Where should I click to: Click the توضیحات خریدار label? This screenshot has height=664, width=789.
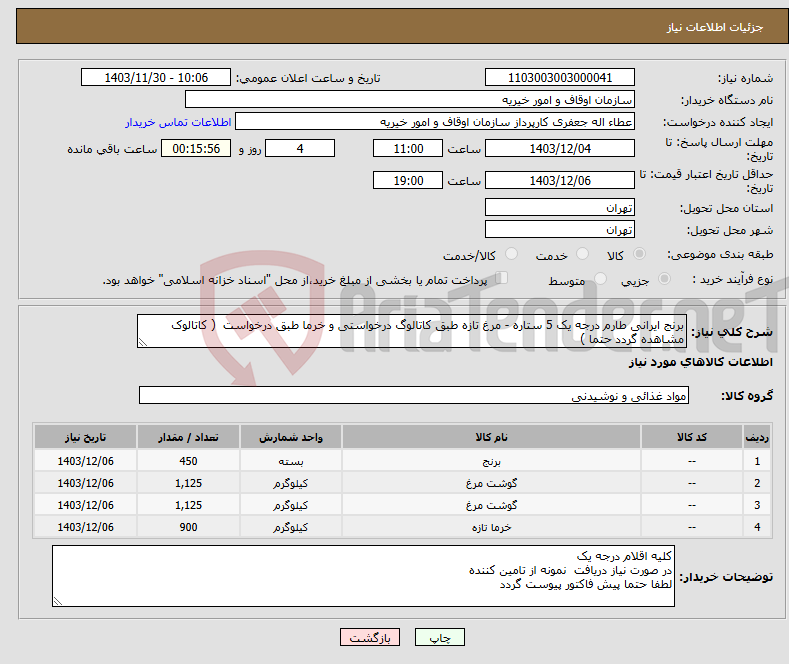[726, 577]
